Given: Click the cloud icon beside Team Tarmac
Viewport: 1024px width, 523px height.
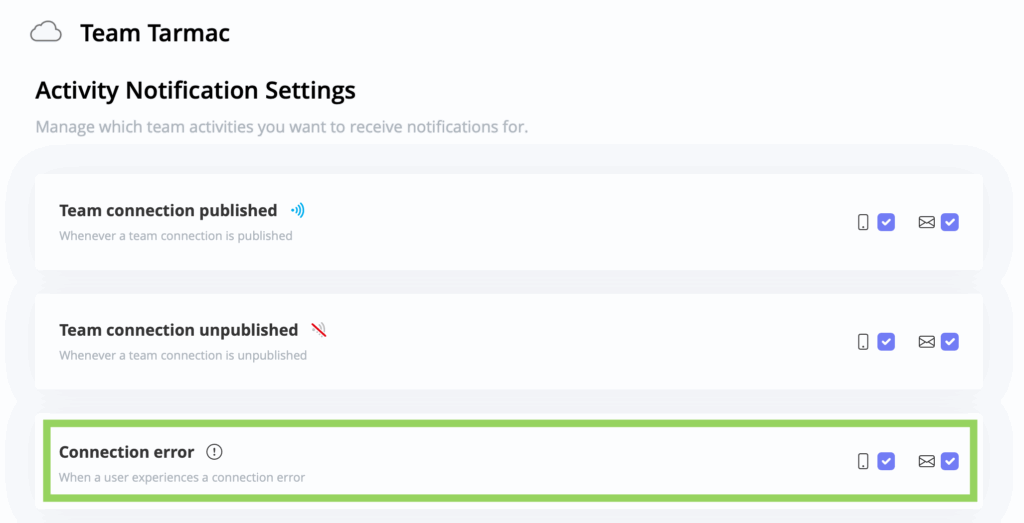Looking at the screenshot, I should [46, 33].
